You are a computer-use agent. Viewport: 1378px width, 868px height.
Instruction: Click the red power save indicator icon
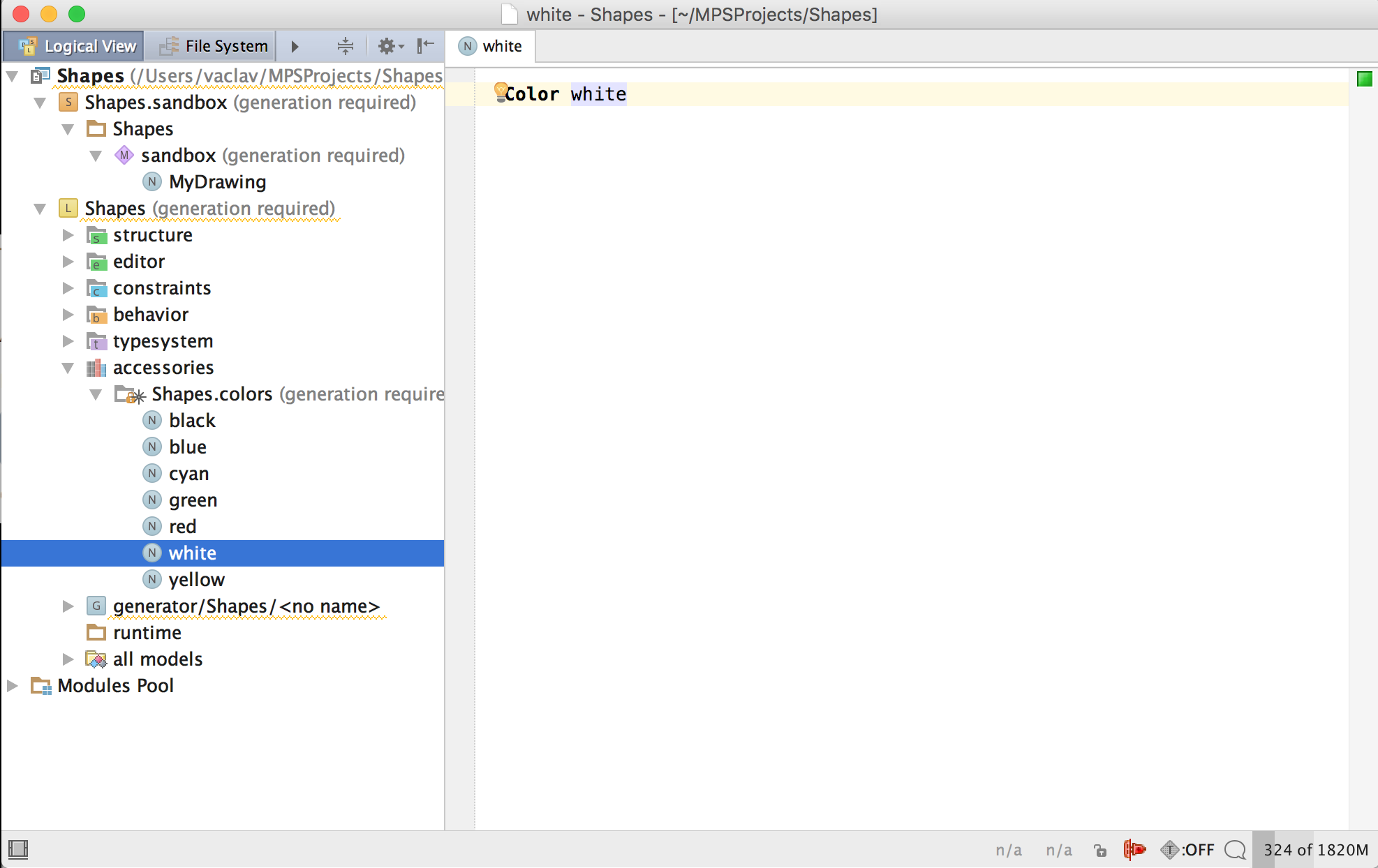click(1134, 849)
